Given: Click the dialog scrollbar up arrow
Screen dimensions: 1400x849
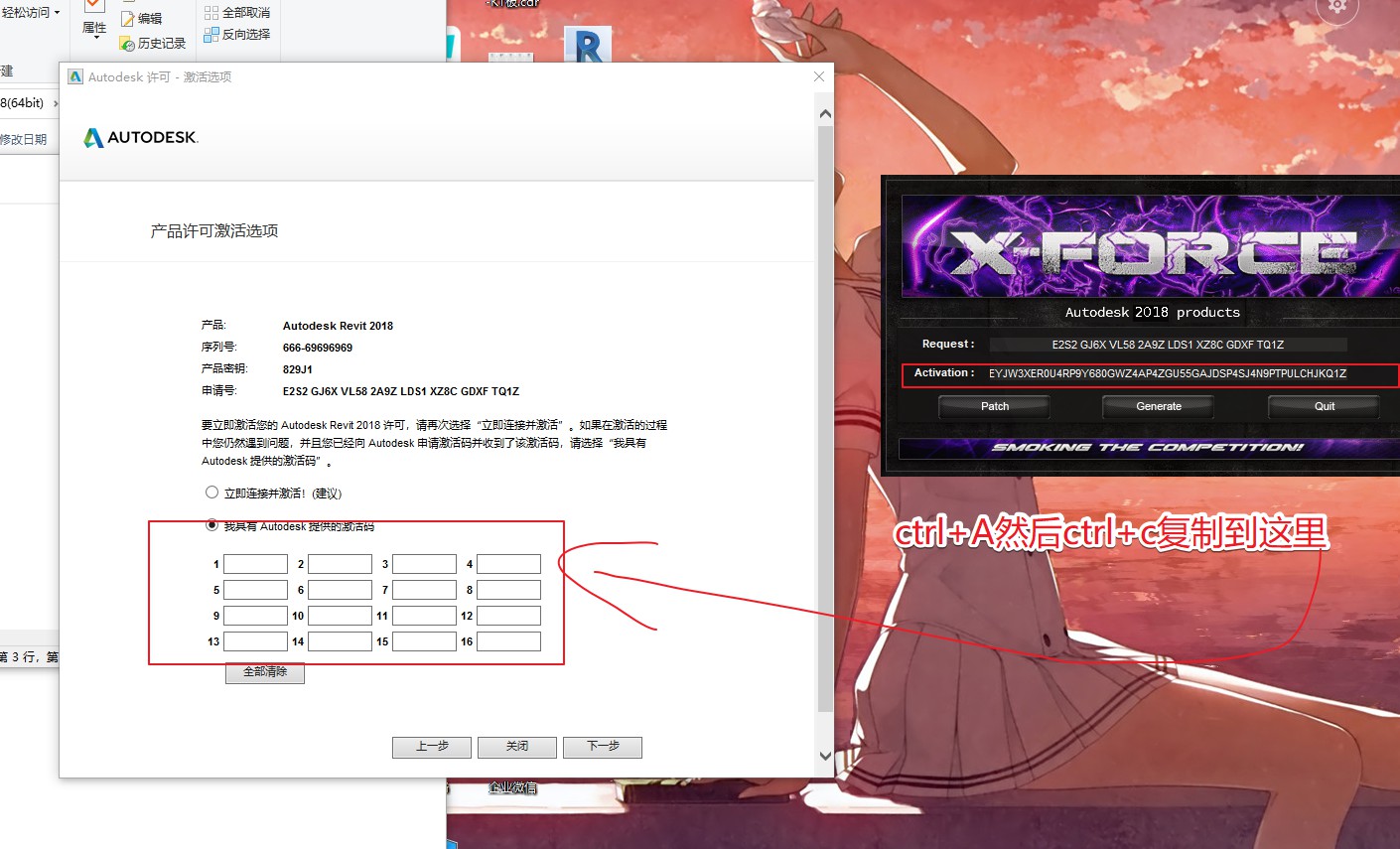Looking at the screenshot, I should click(825, 114).
